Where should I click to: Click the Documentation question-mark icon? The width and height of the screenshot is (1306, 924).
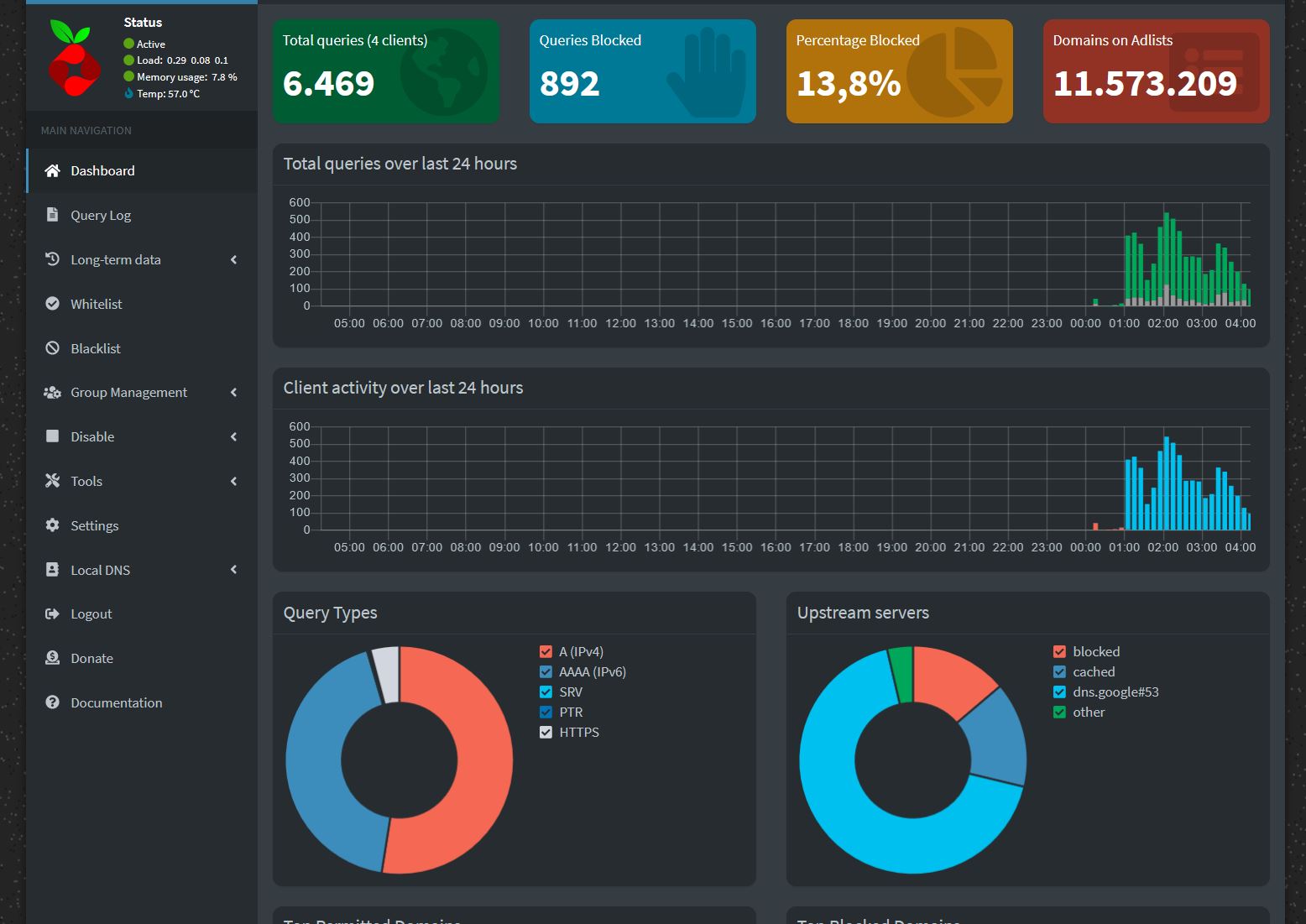point(52,702)
